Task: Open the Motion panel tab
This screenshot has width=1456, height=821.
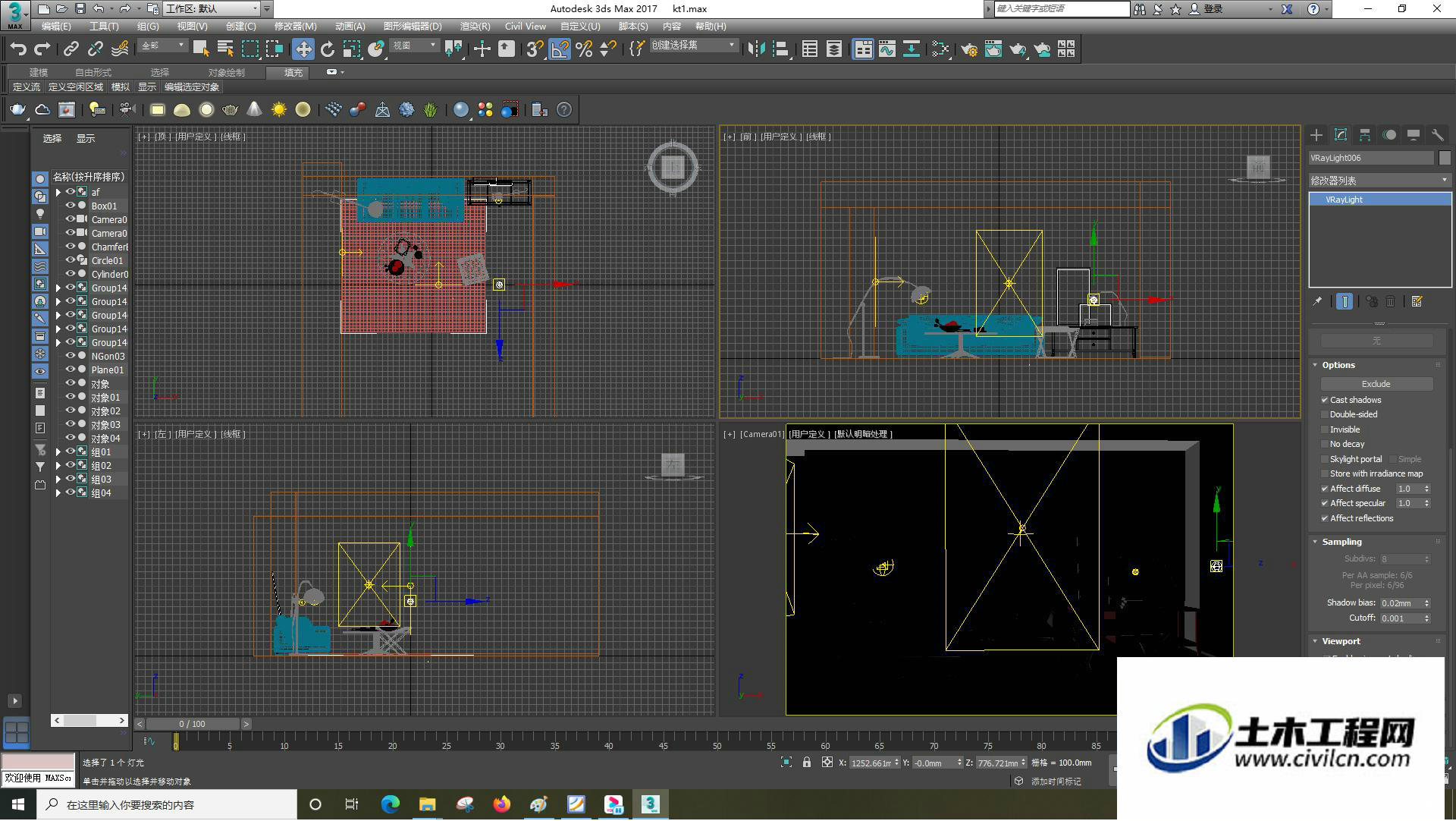Action: click(x=1389, y=134)
